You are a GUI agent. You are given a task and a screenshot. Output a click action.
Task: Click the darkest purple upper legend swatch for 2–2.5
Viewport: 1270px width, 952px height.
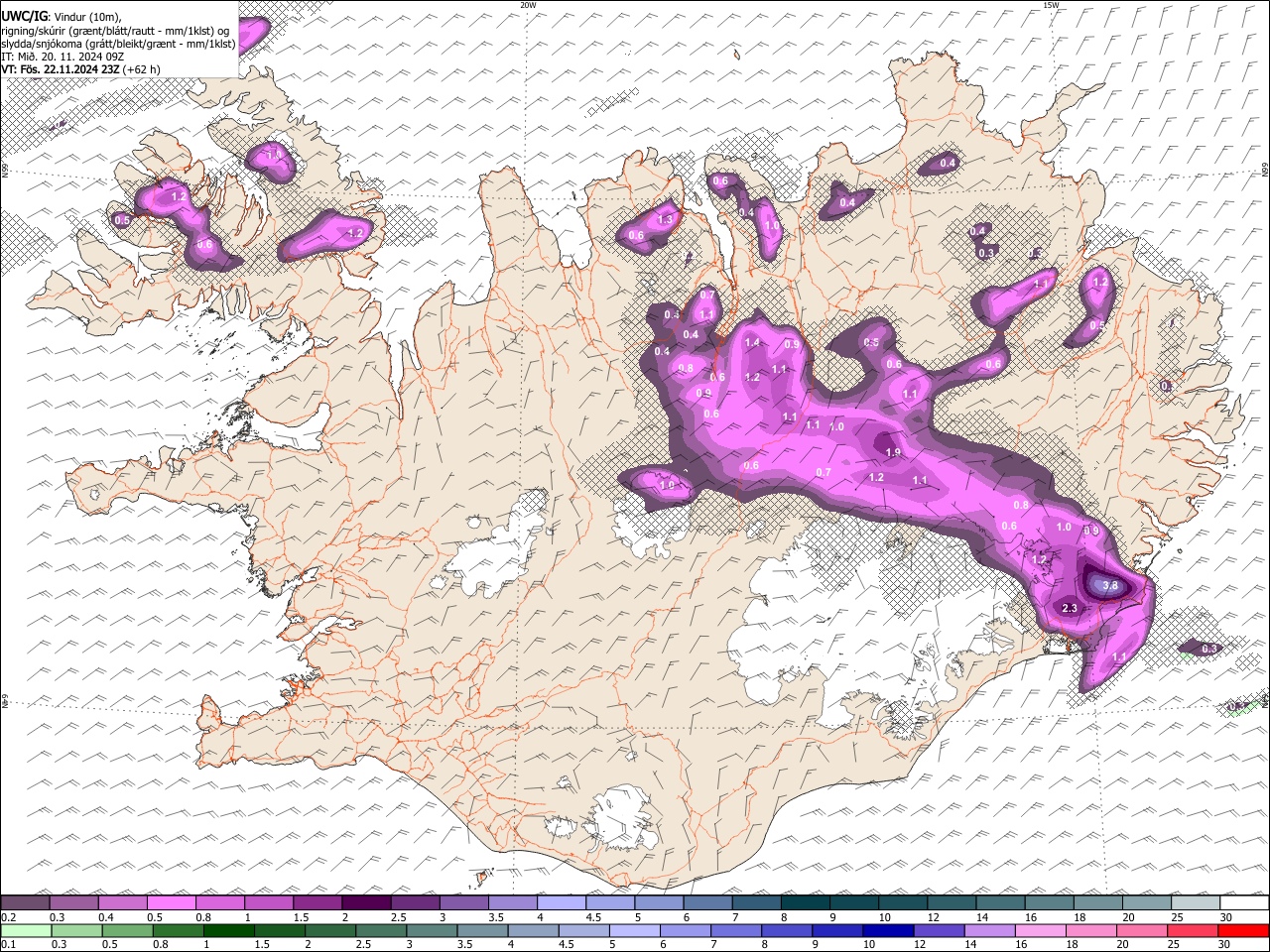point(366,903)
